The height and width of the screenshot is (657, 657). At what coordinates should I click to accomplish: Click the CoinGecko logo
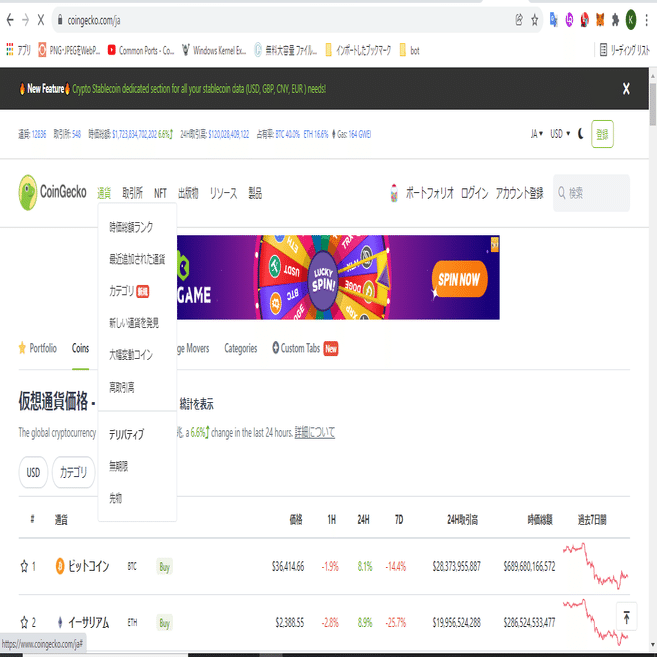(52, 192)
